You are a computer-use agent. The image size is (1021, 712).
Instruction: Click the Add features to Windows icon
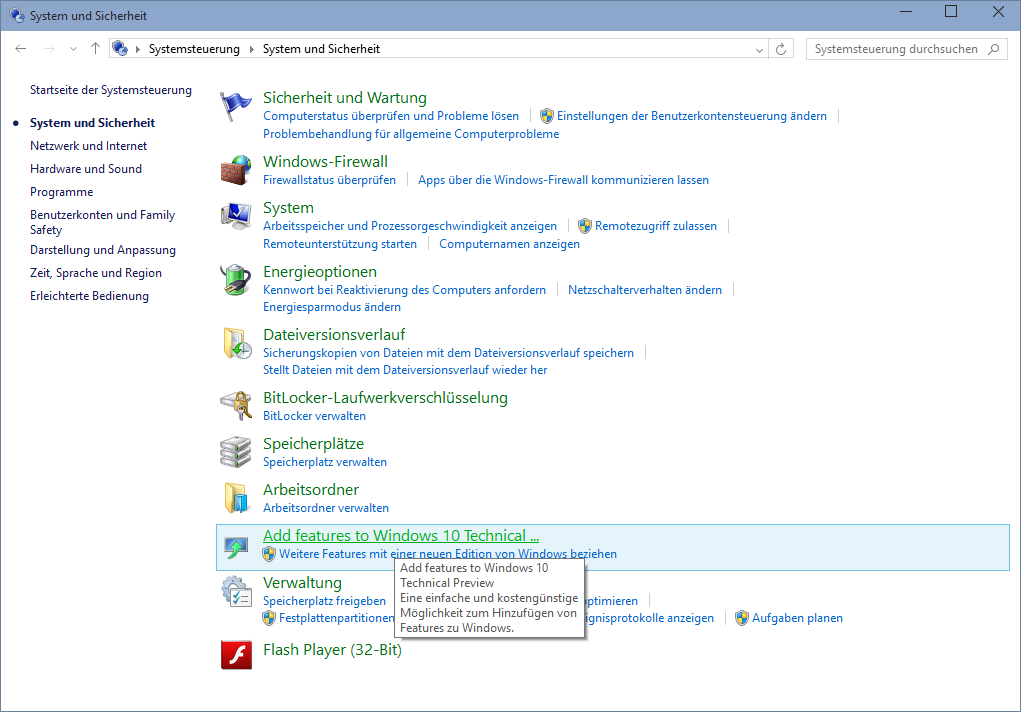[x=236, y=546]
